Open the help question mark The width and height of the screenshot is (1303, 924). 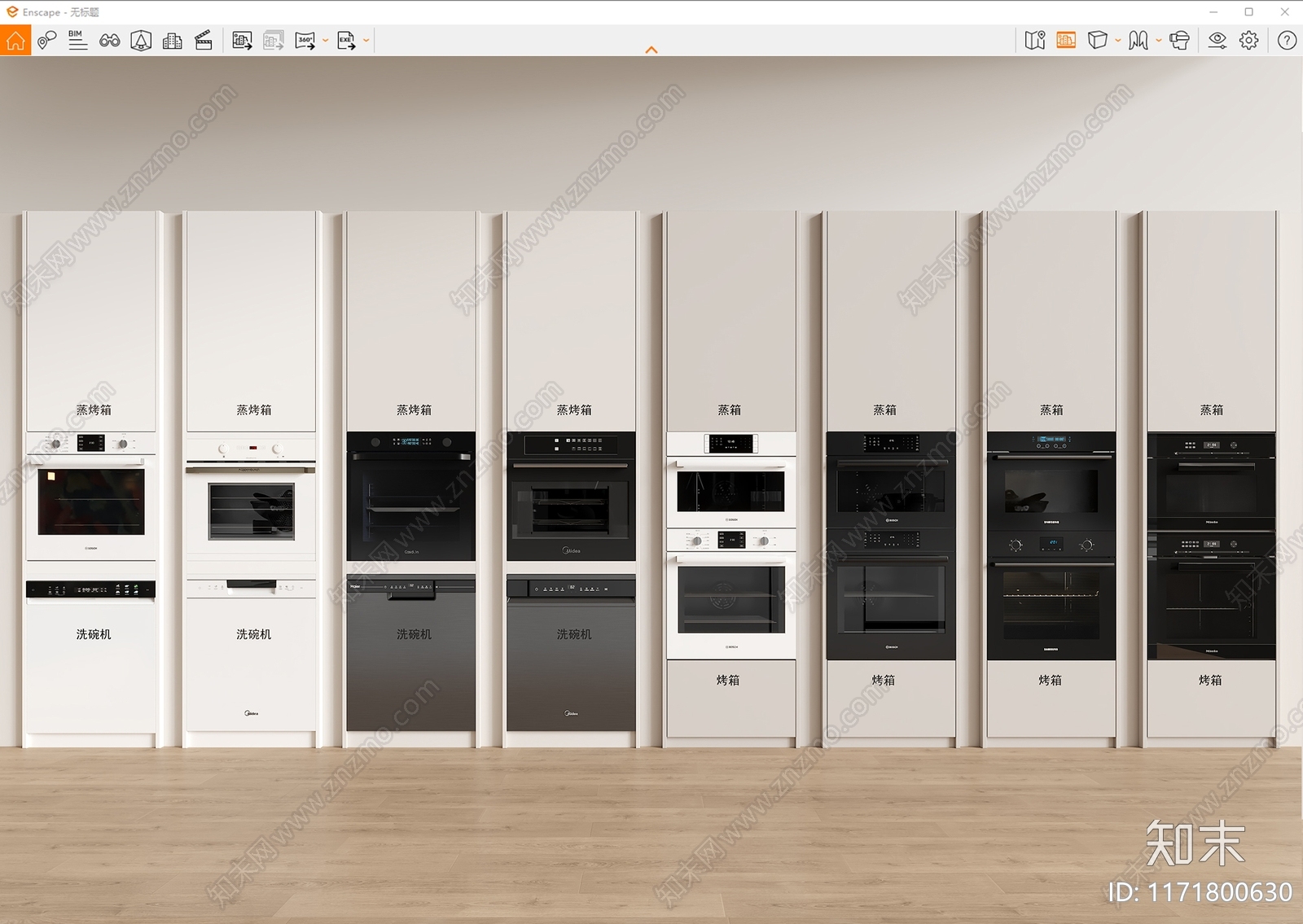[1287, 40]
